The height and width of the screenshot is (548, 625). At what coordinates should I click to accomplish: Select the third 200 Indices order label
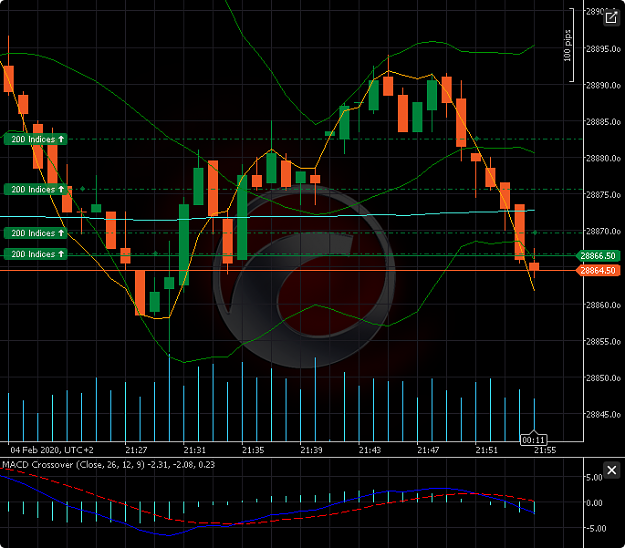35,233
